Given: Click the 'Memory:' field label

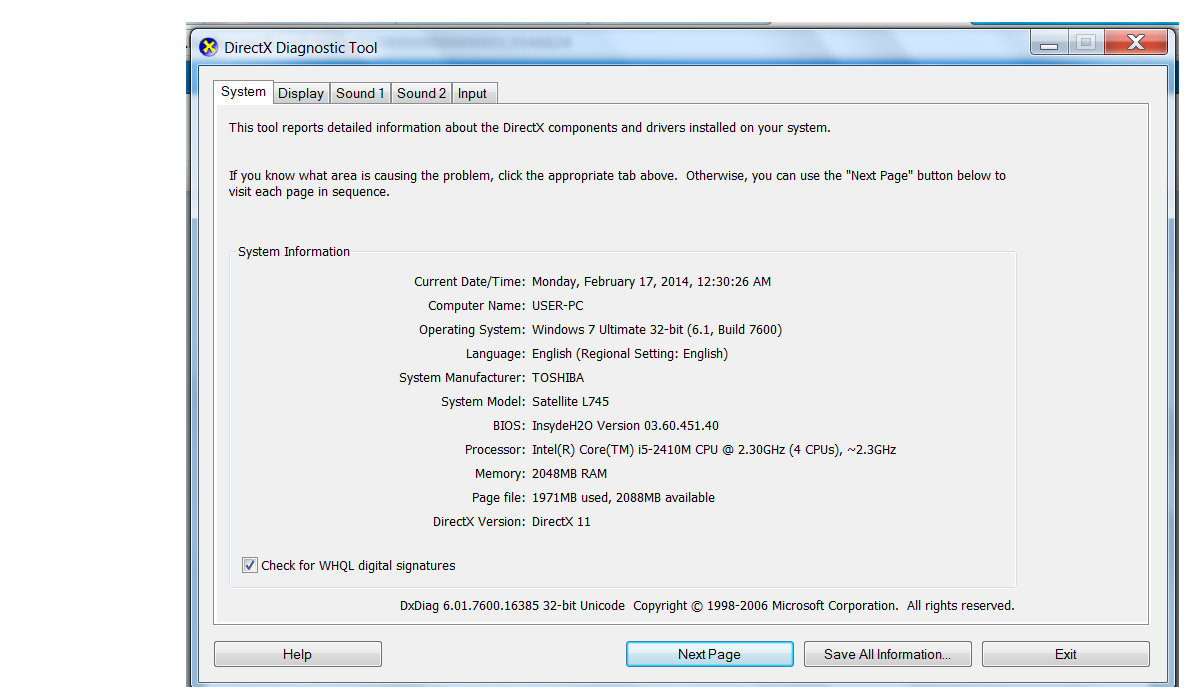Looking at the screenshot, I should pos(500,474).
